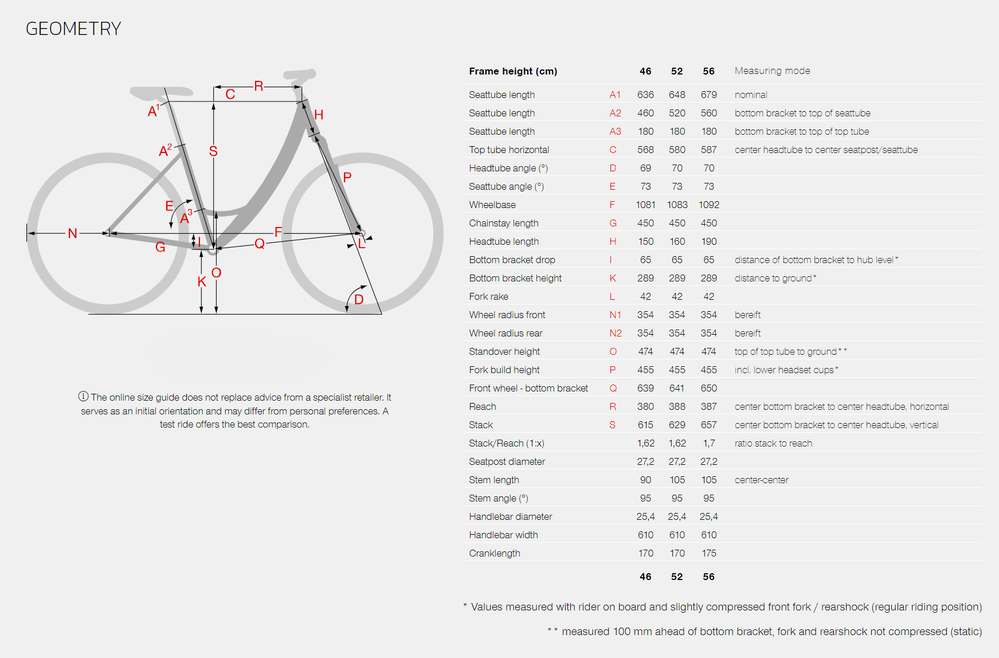This screenshot has height=658, width=999.
Task: Click the K bottom bracket height marker on the diagram
Action: point(202,282)
